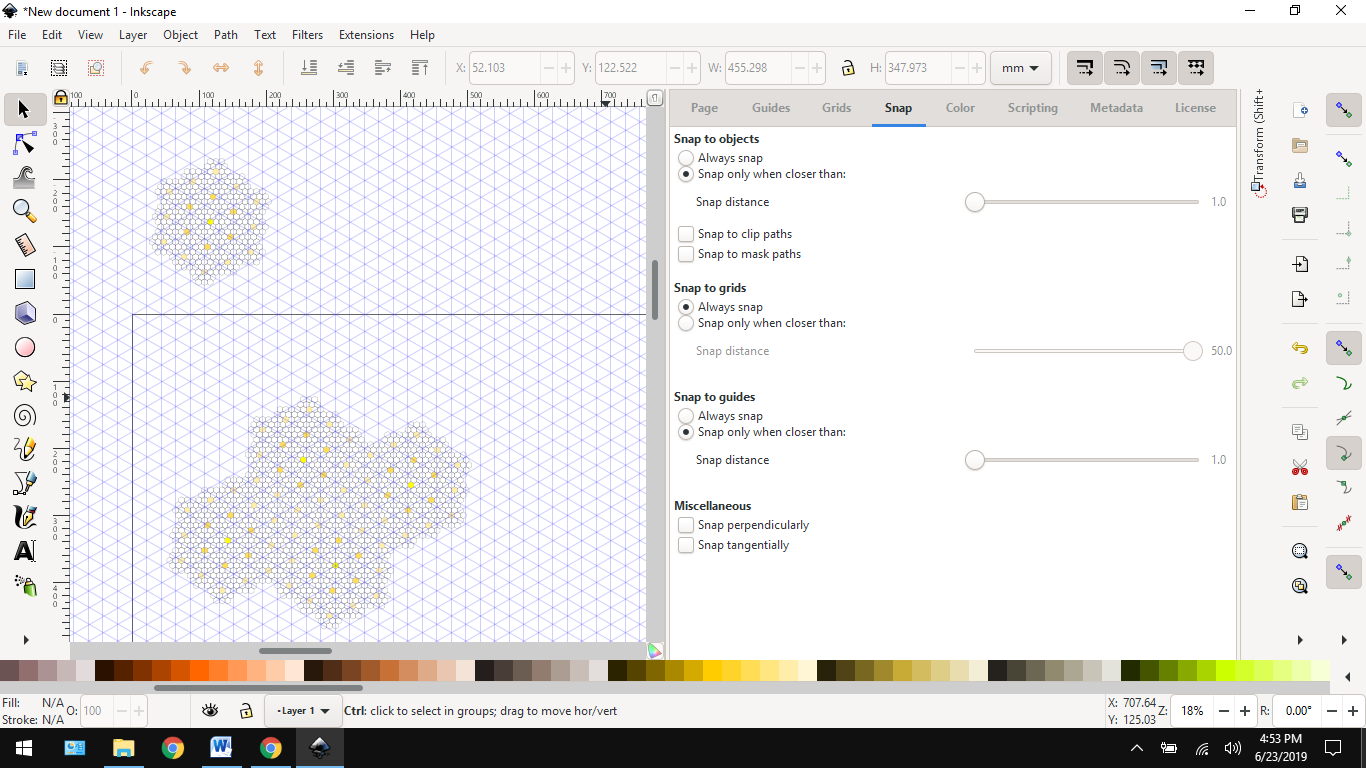1366x768 pixels.
Task: Select the Spray bucket tool
Action: click(x=25, y=585)
